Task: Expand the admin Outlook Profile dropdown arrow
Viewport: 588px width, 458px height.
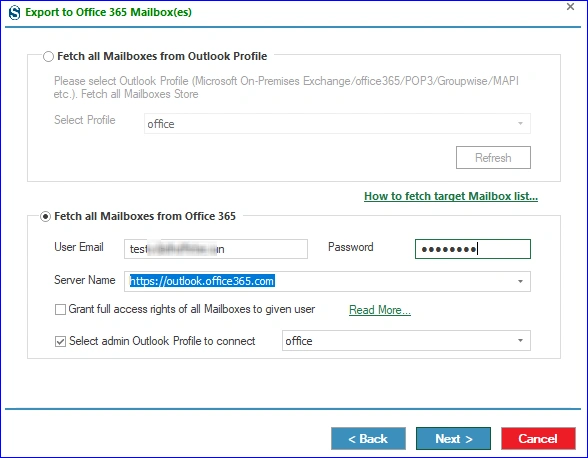Action: 520,341
